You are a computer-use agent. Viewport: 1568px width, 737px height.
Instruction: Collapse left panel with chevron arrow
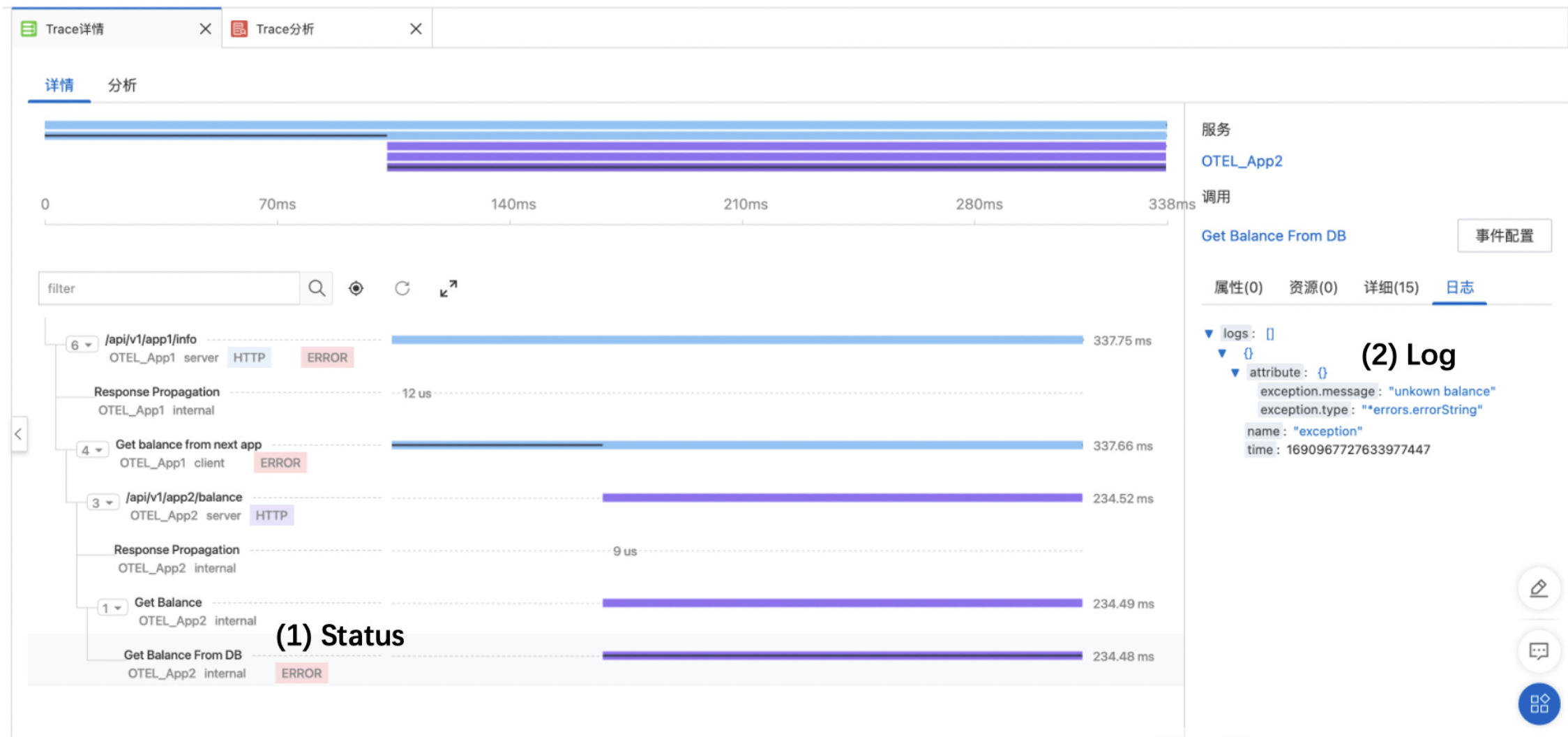[x=18, y=433]
